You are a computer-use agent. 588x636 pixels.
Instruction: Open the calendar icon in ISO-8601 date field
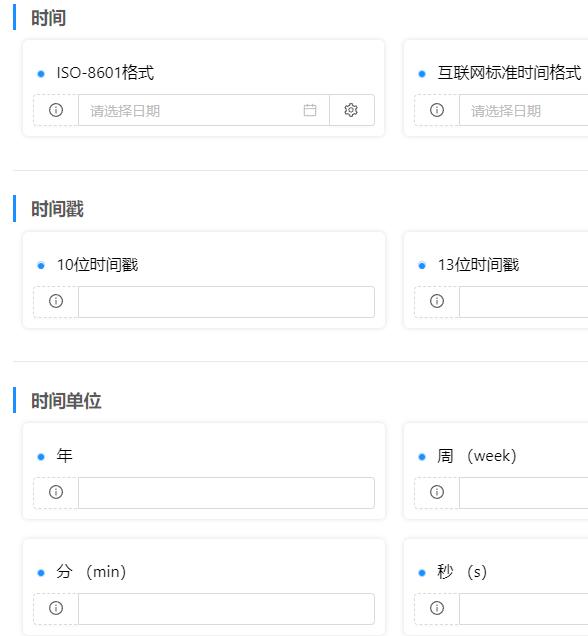point(310,110)
